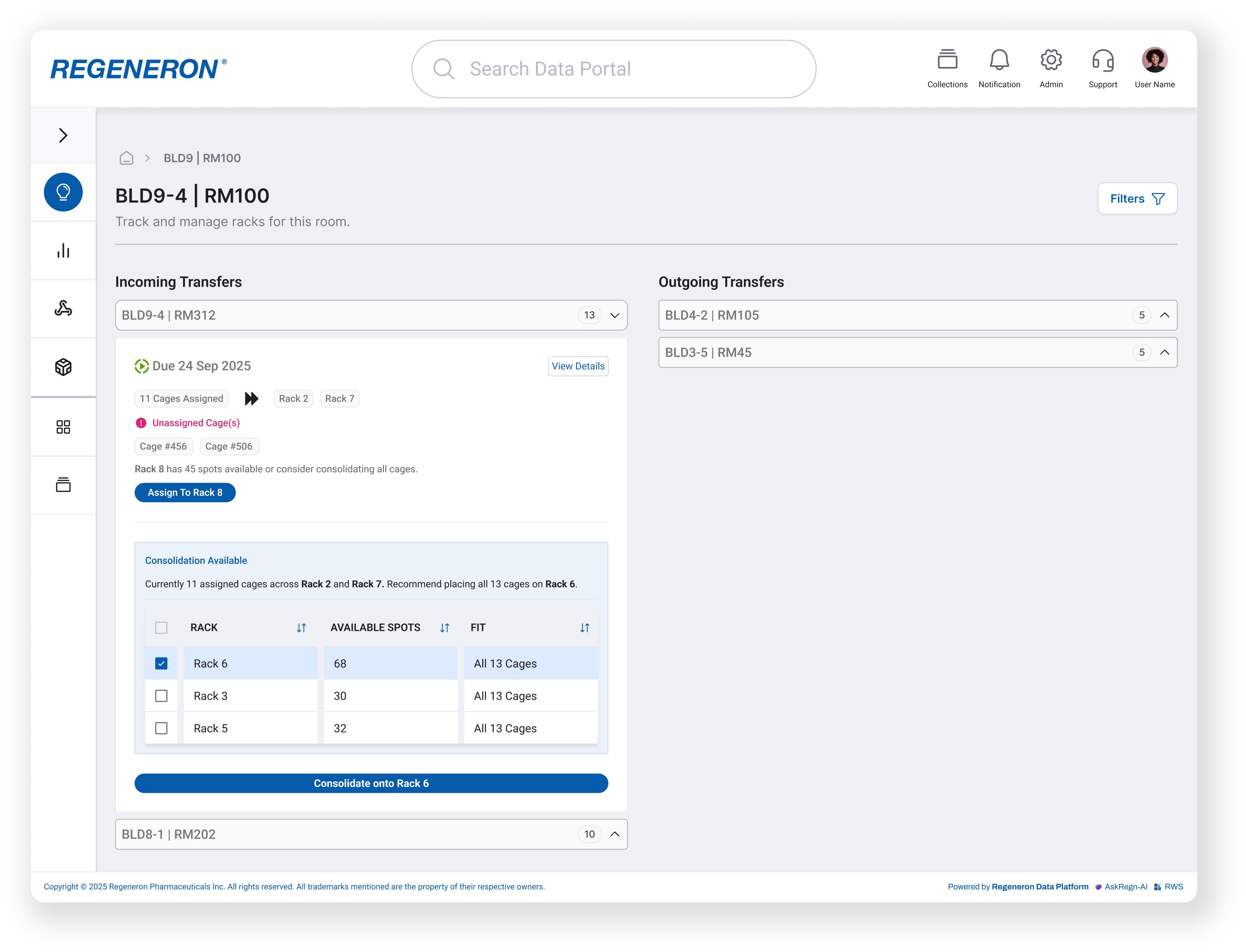Open the Notification bell icon

(x=999, y=60)
